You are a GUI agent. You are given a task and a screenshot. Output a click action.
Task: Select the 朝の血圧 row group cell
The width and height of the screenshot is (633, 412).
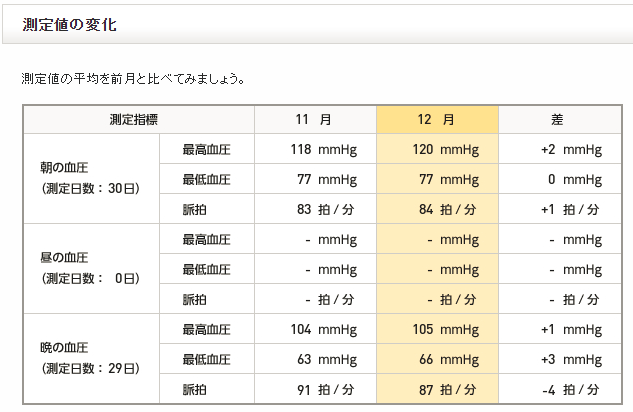point(91,178)
